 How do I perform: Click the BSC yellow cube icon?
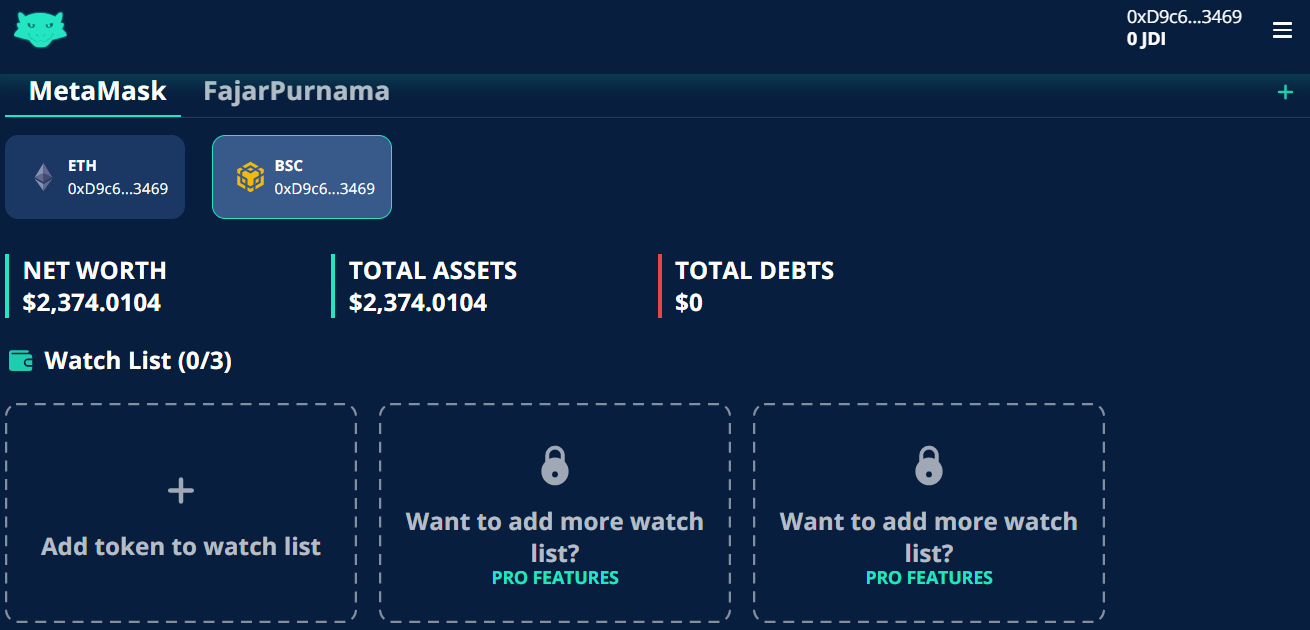point(250,177)
